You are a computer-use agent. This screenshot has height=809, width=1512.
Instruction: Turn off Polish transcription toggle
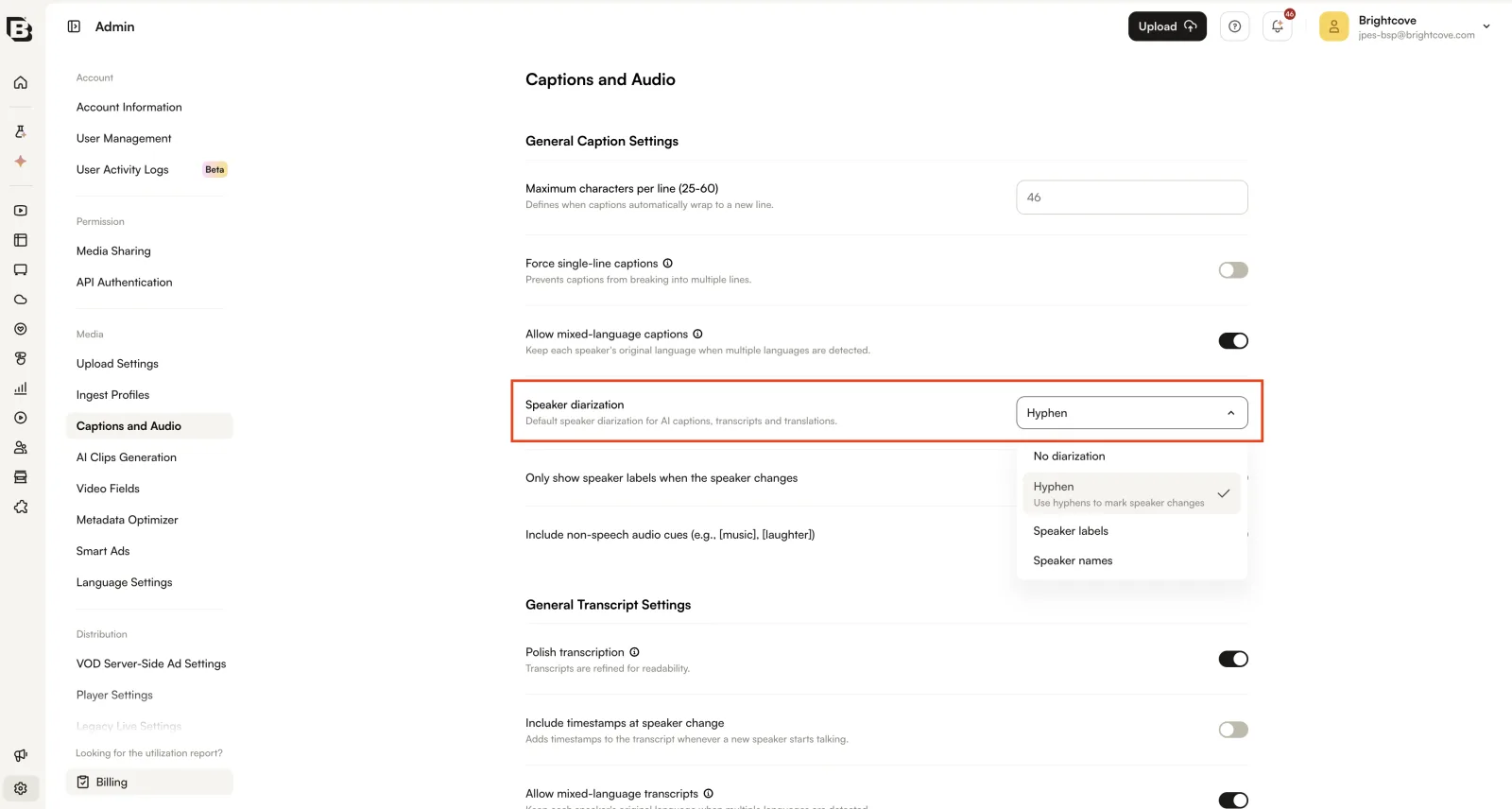[1233, 659]
